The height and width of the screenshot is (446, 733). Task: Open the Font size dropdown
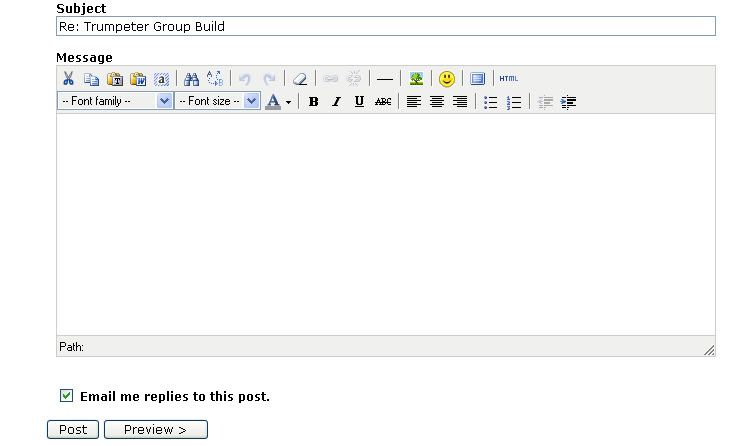tap(217, 101)
